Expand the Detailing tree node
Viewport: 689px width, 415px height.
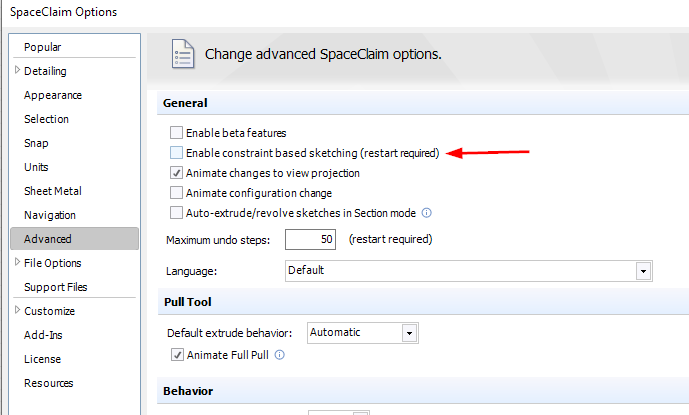pos(18,70)
